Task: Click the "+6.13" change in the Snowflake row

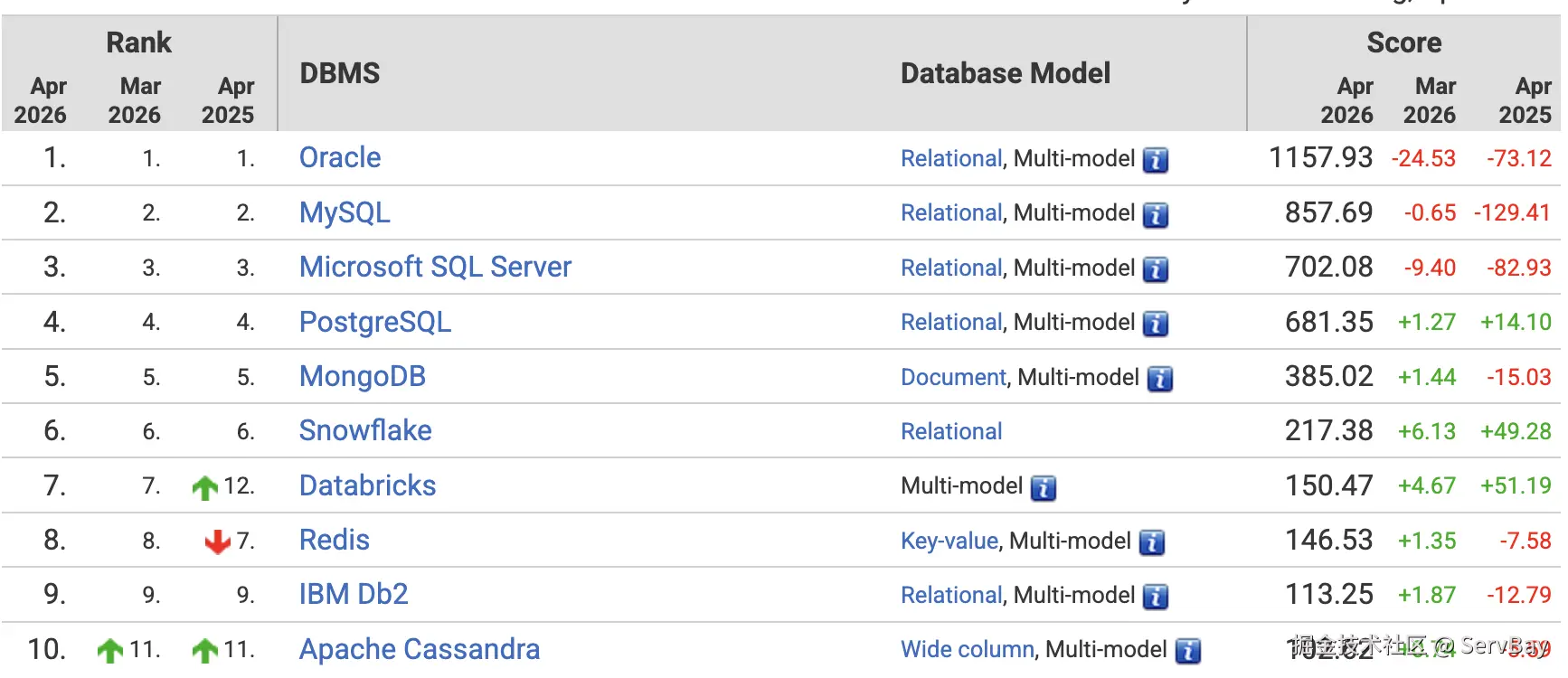Action: coord(1427,431)
